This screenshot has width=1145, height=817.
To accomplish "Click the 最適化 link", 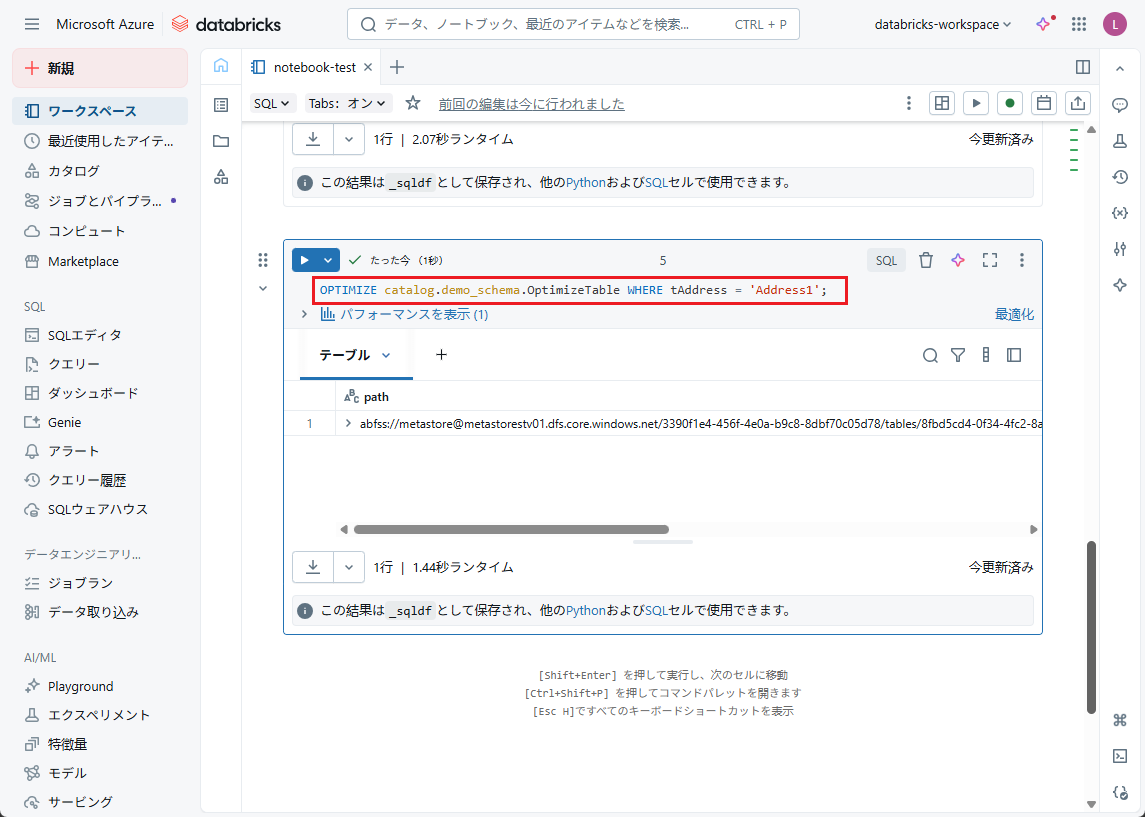I will click(1013, 314).
